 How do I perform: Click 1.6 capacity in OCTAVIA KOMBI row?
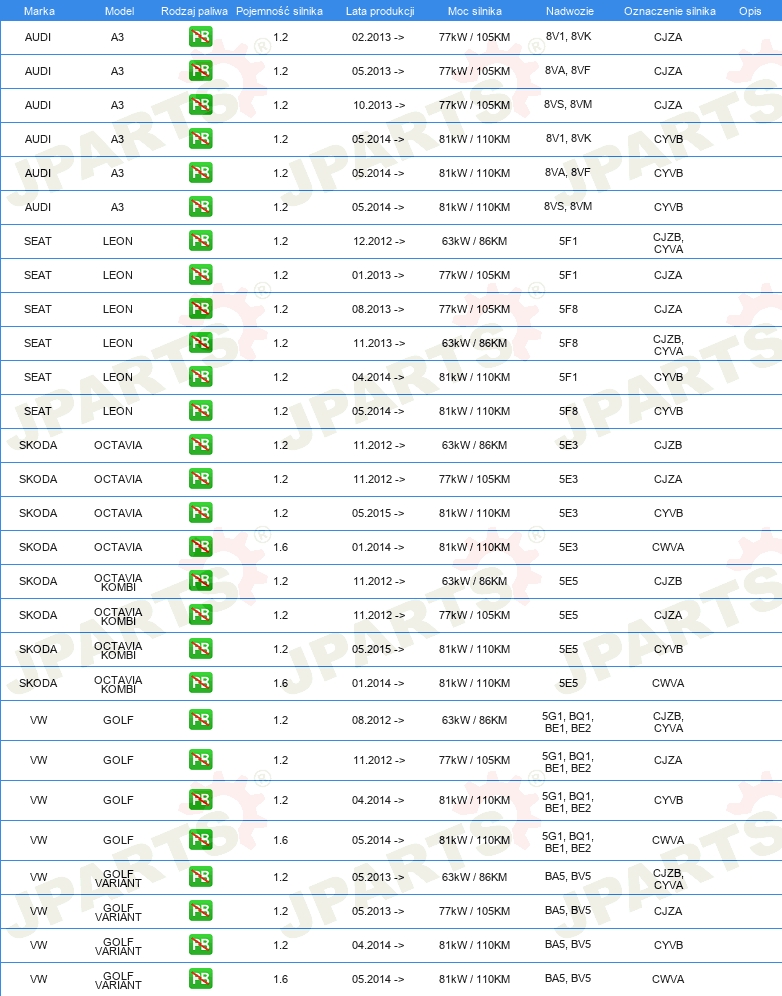point(280,683)
